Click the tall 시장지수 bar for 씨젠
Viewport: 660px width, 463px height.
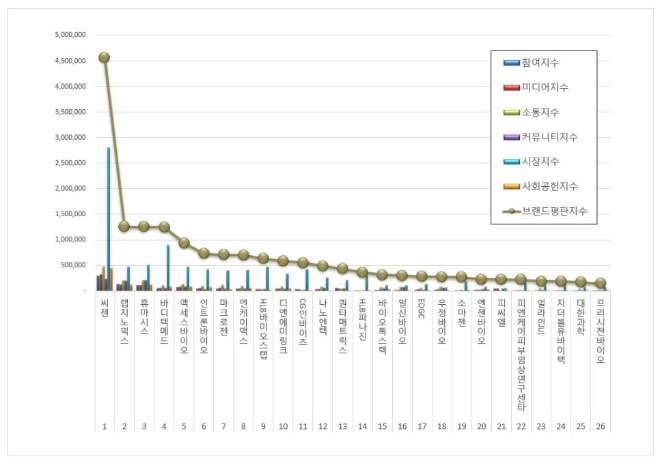pyautogui.click(x=108, y=218)
